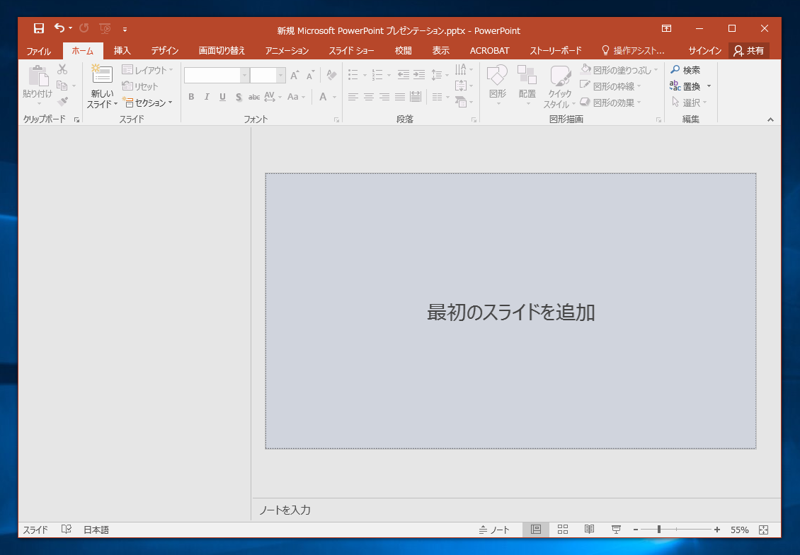Open the Replace (置換) dropdown arrow
Image resolution: width=800 pixels, height=555 pixels.
click(709, 87)
